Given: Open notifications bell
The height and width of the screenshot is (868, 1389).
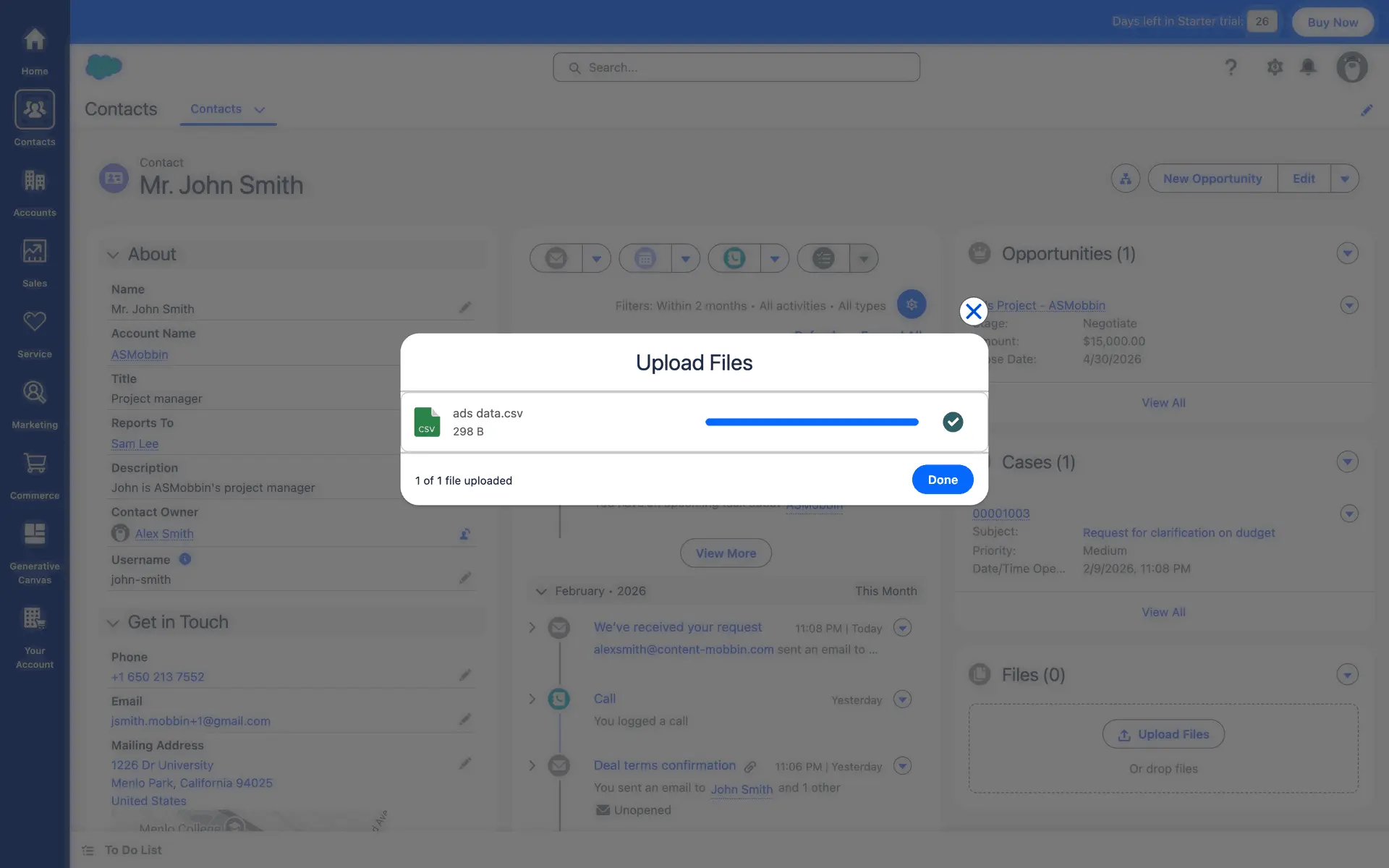Looking at the screenshot, I should (1307, 67).
